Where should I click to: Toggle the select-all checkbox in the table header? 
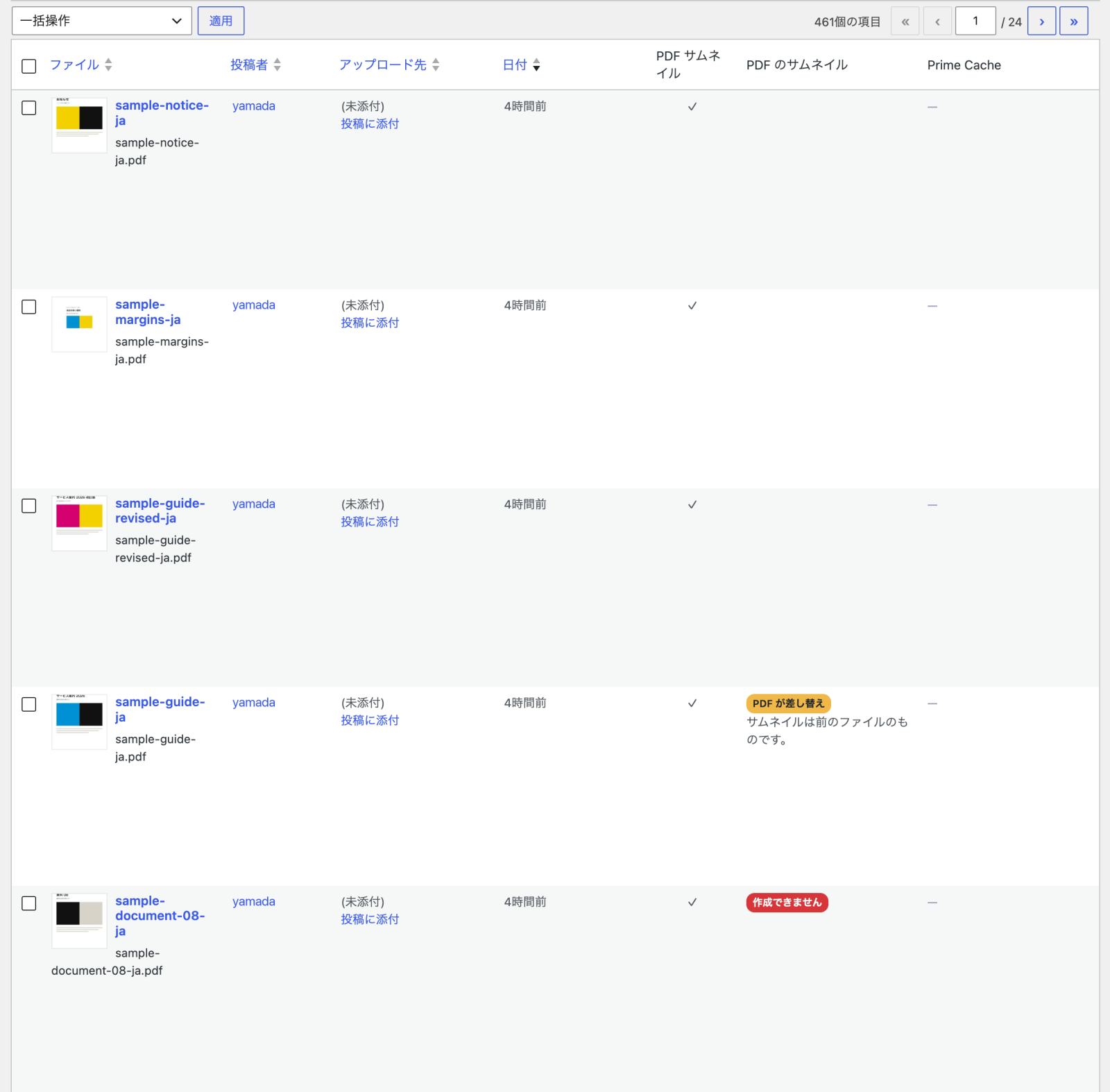29,66
